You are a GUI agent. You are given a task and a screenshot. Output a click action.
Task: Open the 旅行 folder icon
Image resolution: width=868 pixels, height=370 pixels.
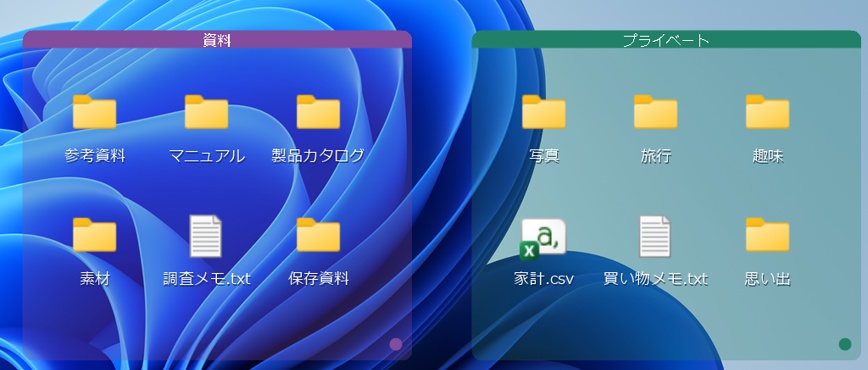[x=656, y=112]
